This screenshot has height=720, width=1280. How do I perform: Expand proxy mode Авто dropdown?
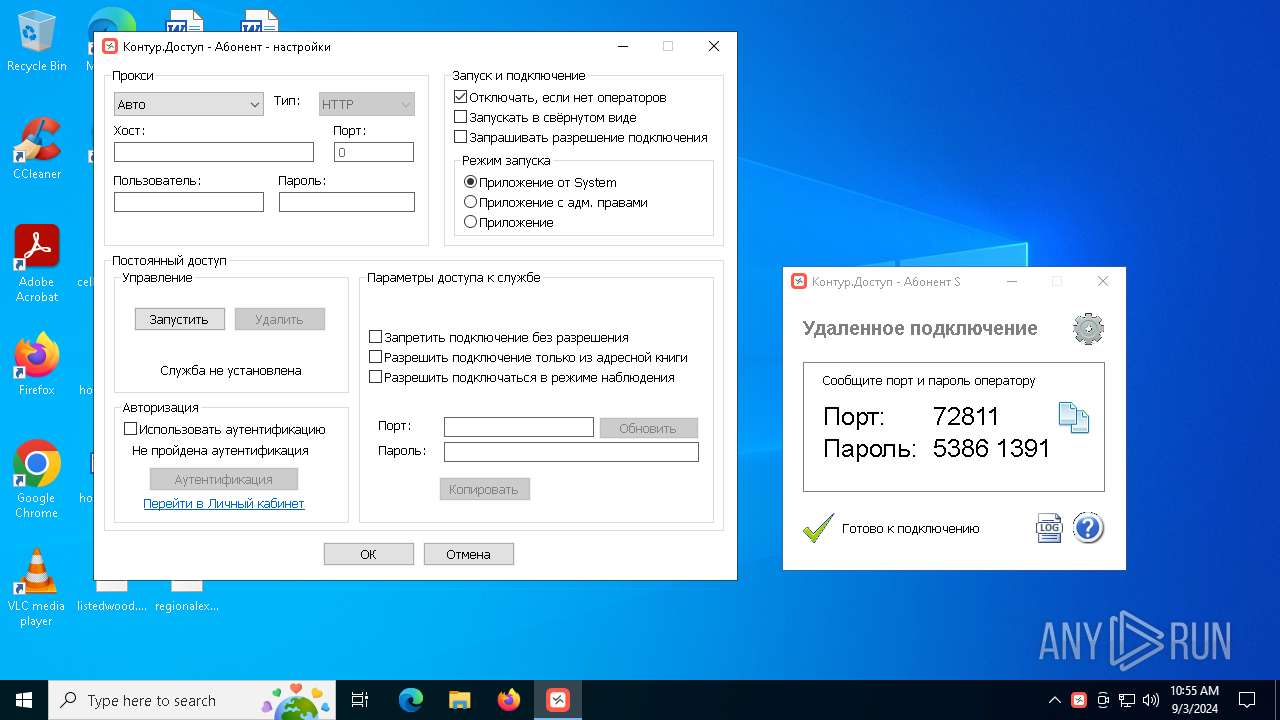click(x=189, y=104)
